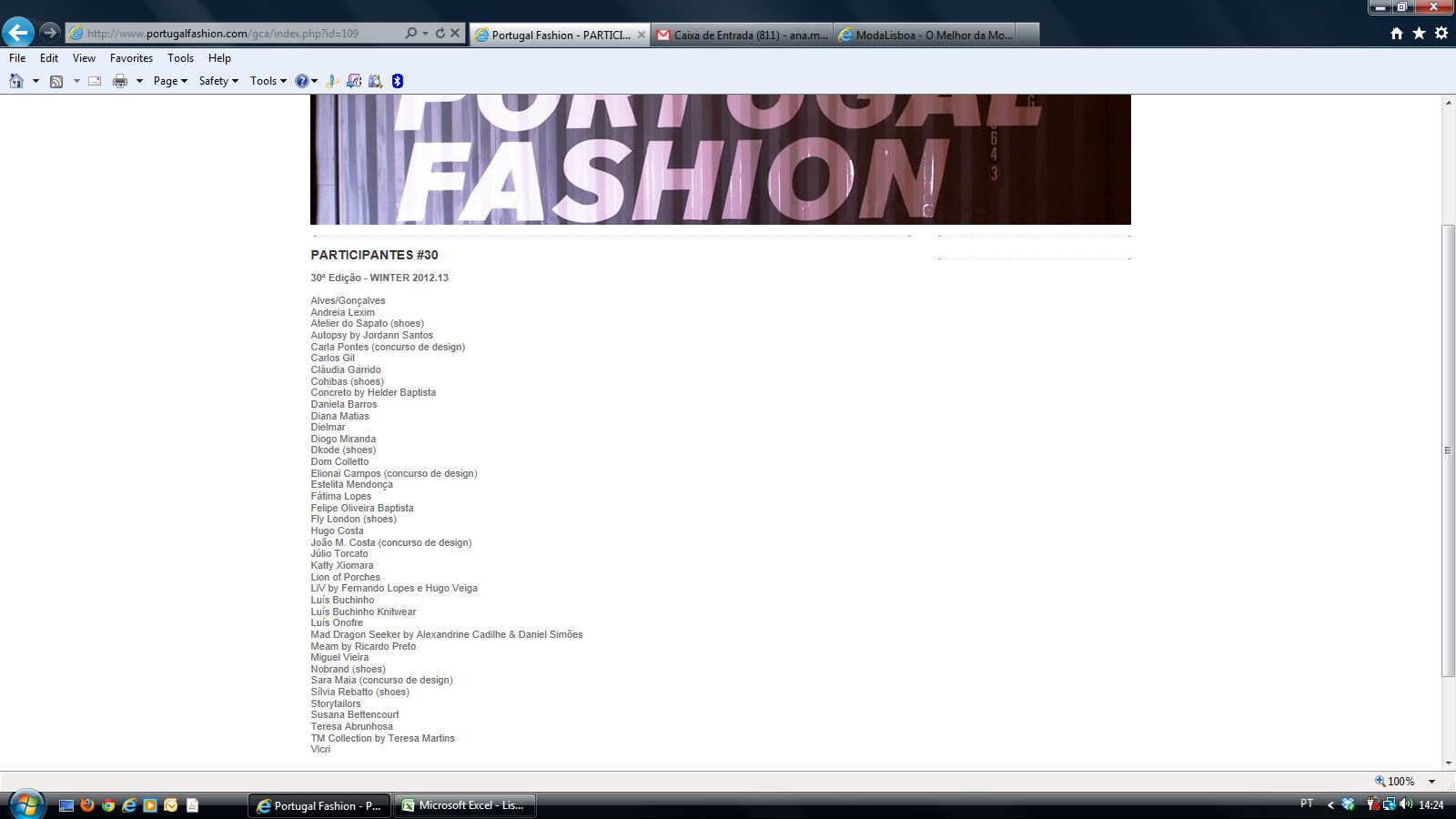Open the Help menu

219,57
